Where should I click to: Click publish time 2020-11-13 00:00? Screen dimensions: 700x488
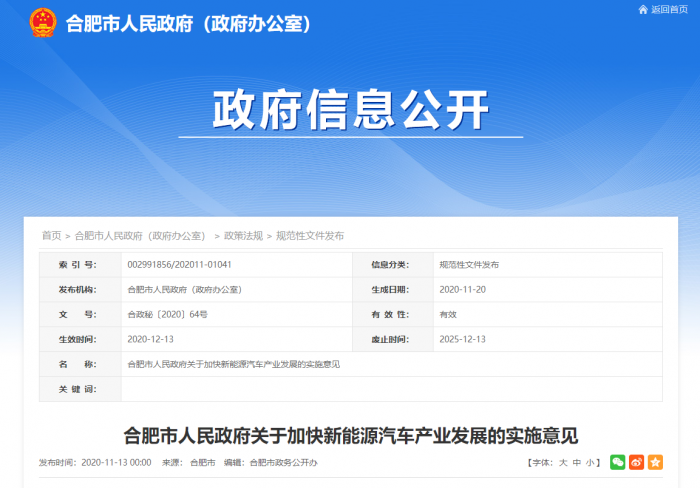[116, 463]
